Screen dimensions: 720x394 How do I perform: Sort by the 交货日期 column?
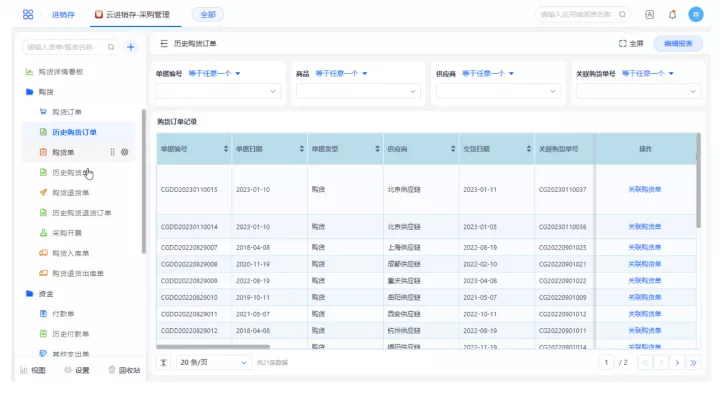(529, 149)
